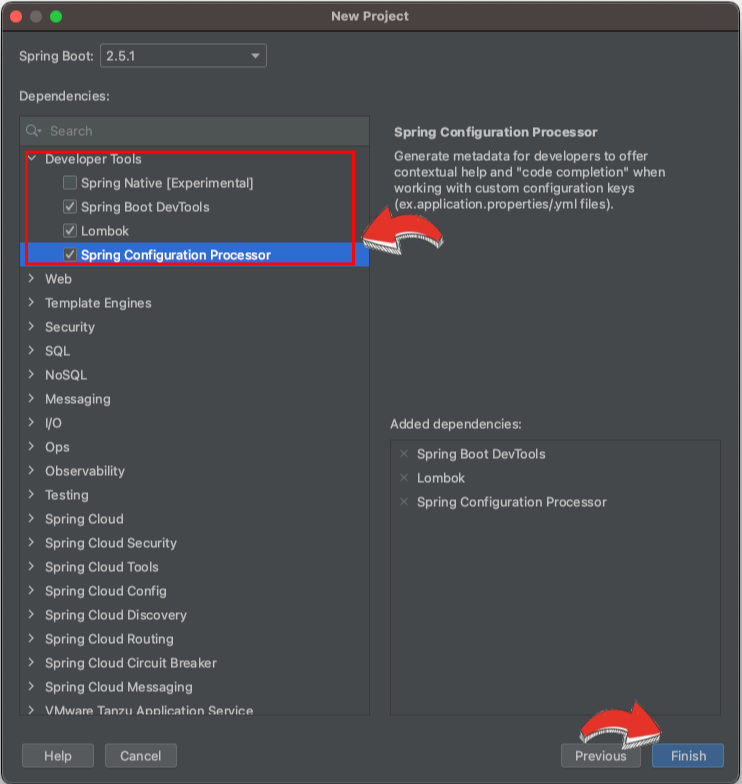The image size is (742, 784).
Task: Remove Lombok from added dependencies
Action: coord(404,478)
